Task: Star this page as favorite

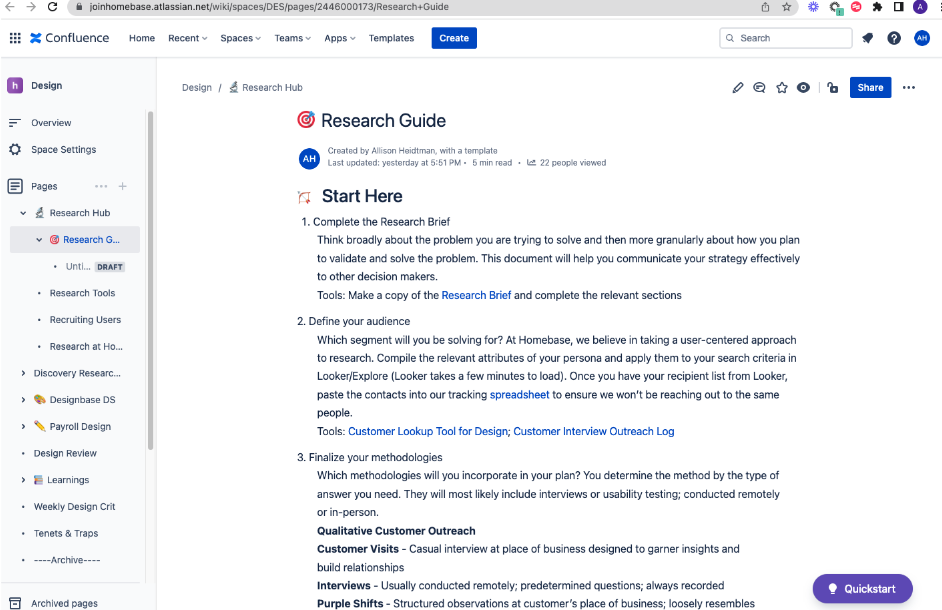Action: click(x=782, y=88)
